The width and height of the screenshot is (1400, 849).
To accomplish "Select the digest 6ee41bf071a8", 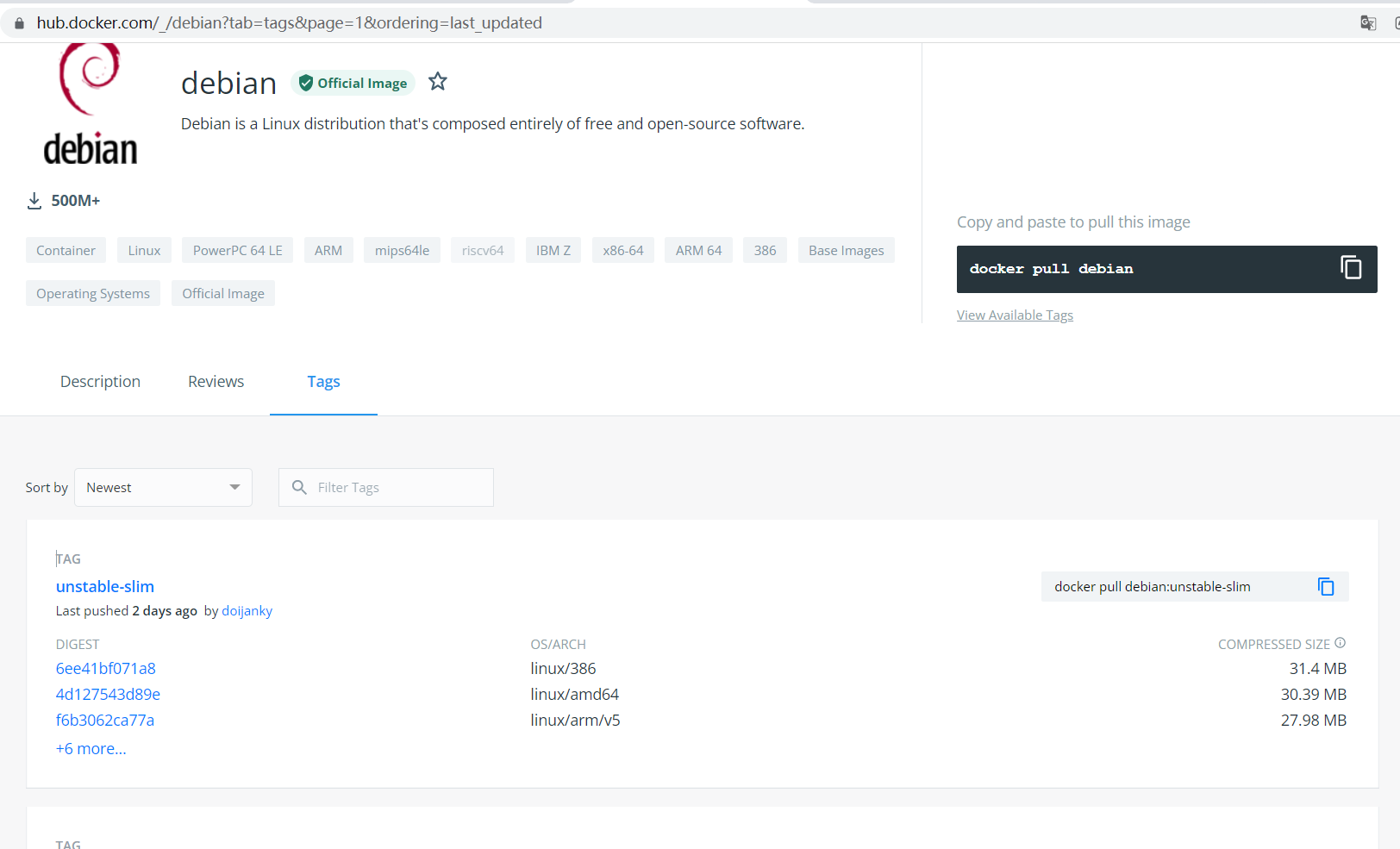I will (105, 668).
